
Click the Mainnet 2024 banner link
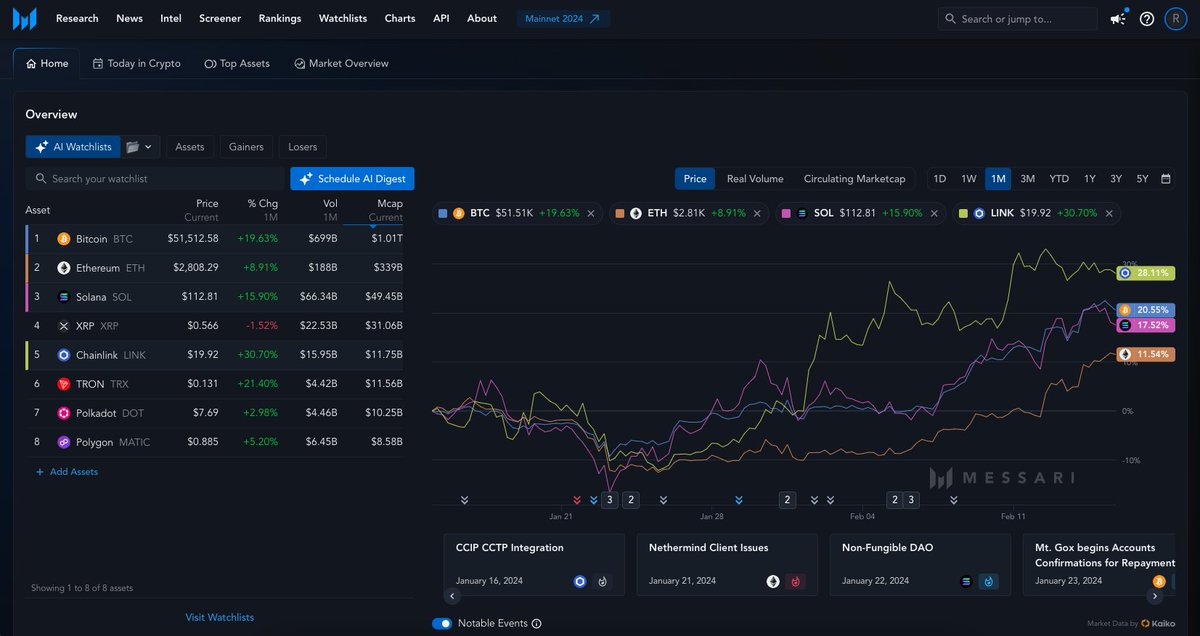(563, 18)
